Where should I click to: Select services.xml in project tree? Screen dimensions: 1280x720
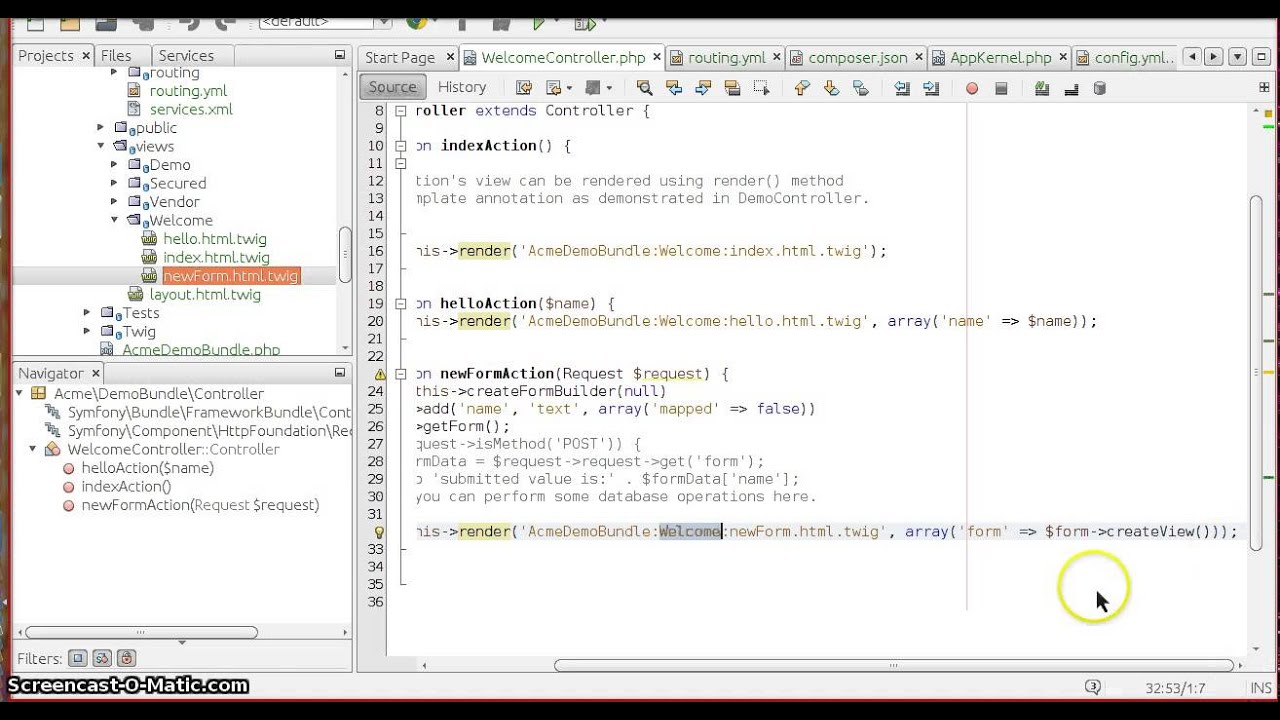[191, 110]
